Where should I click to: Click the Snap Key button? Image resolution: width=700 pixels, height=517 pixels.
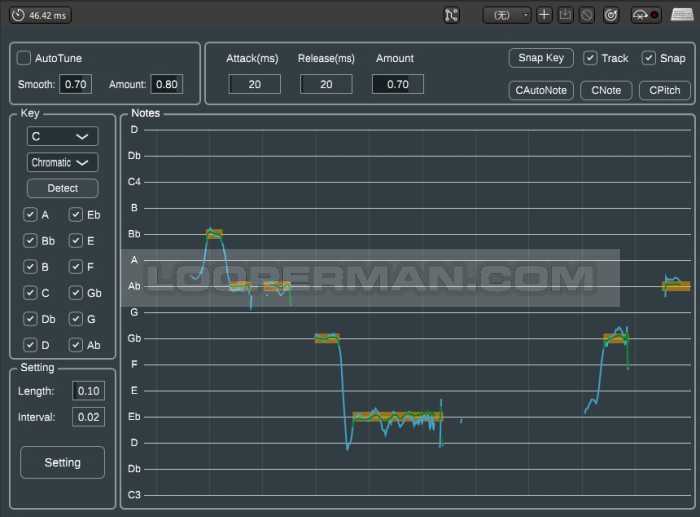click(541, 58)
